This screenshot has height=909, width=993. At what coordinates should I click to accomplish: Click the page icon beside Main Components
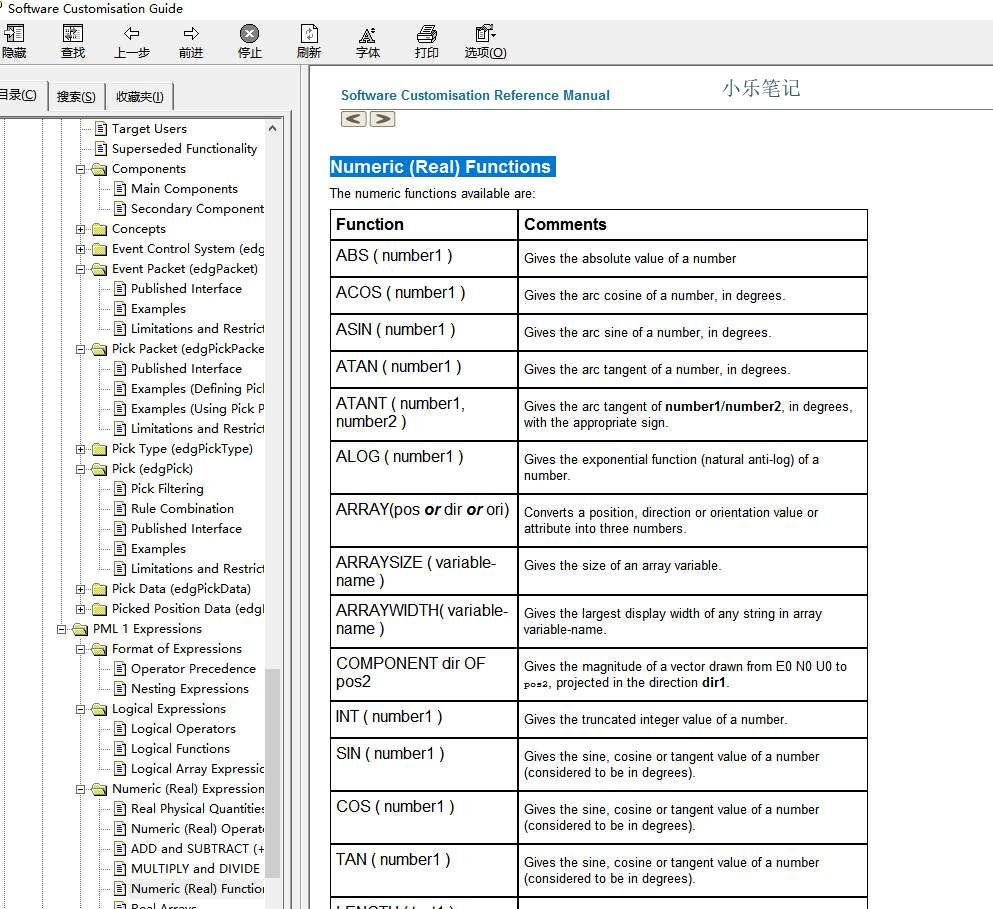pyautogui.click(x=120, y=189)
